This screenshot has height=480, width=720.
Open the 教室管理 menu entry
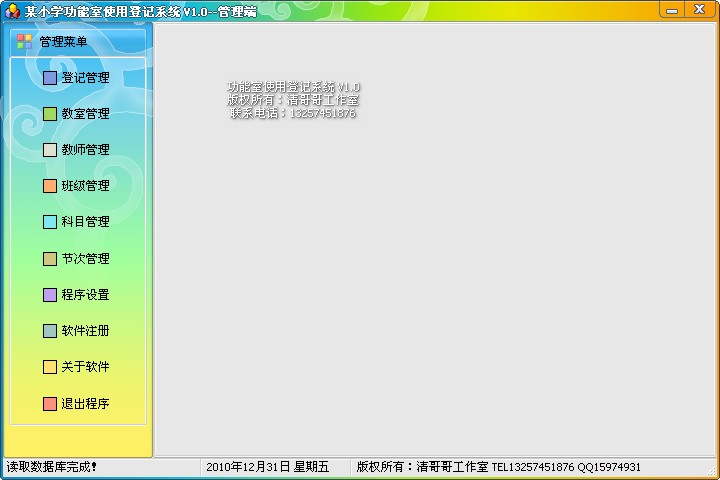click(x=85, y=114)
